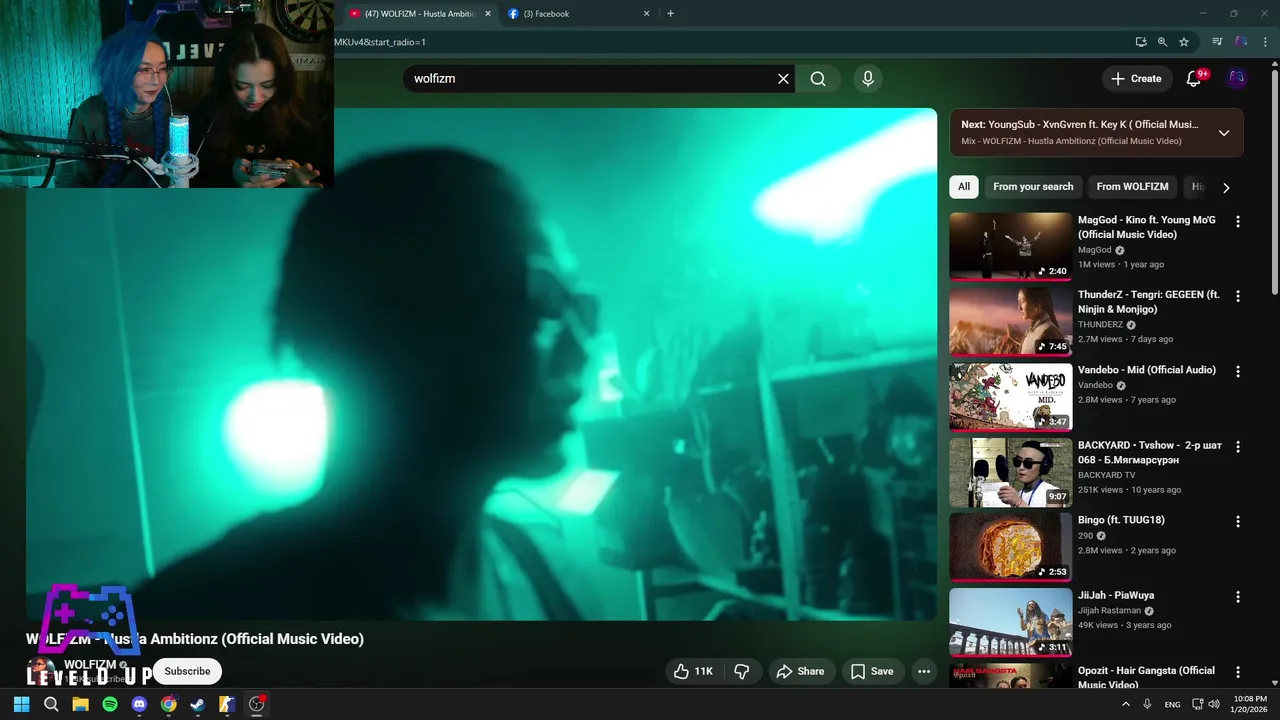
Task: Open a new browser tab
Action: click(670, 14)
